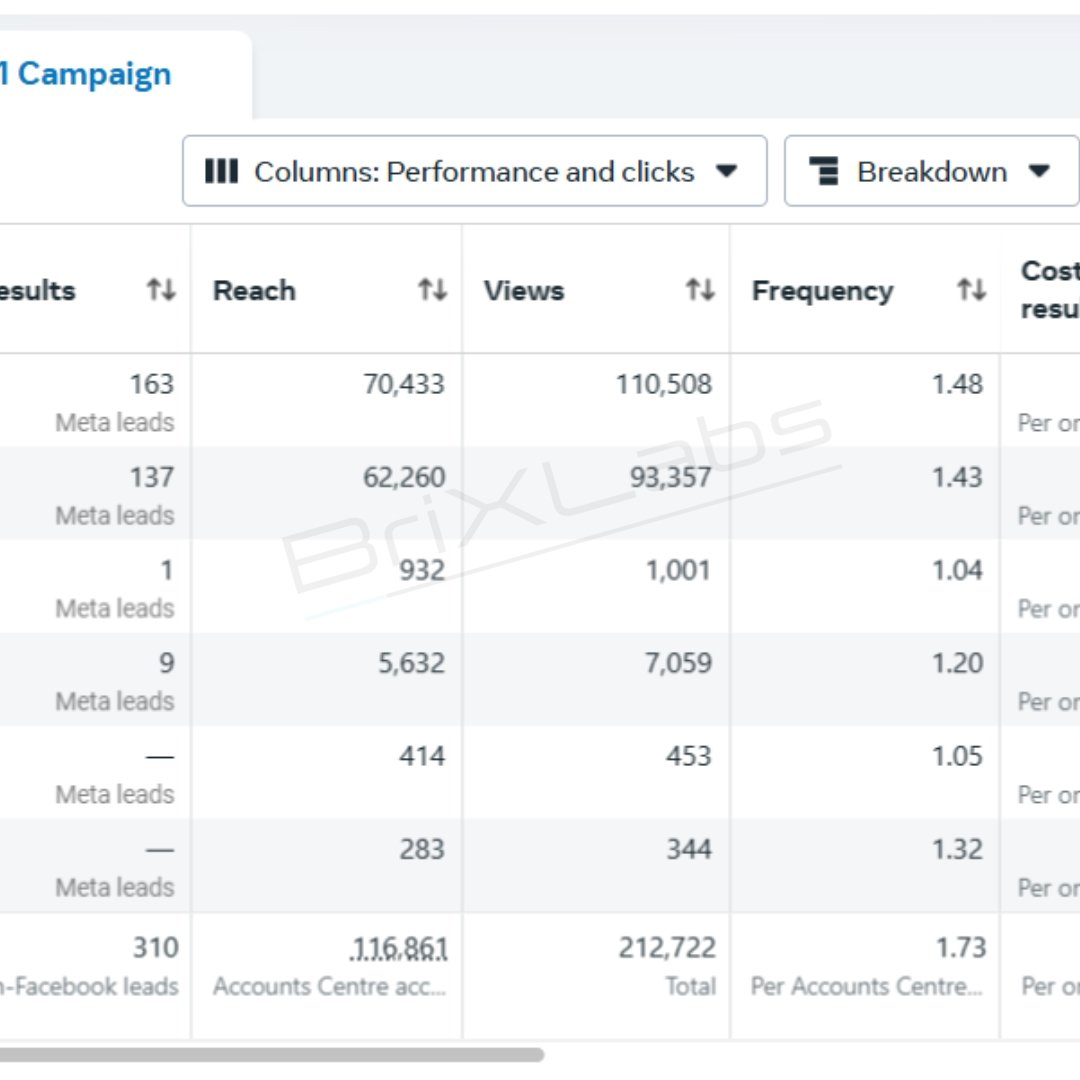The height and width of the screenshot is (1080, 1080).
Task: Sort the table by Views arrows
Action: coord(700,290)
